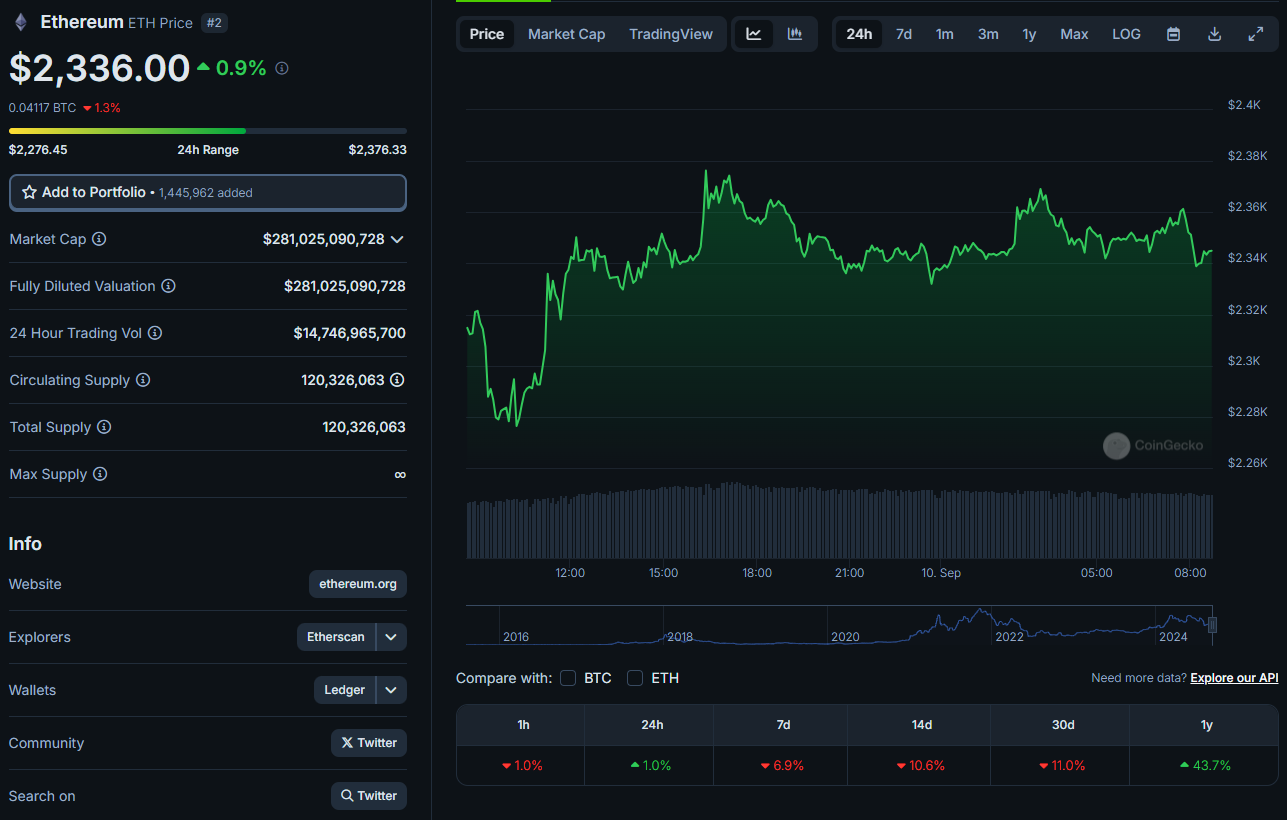
Task: Click the 24h low $2,276.45
Action: point(38,150)
